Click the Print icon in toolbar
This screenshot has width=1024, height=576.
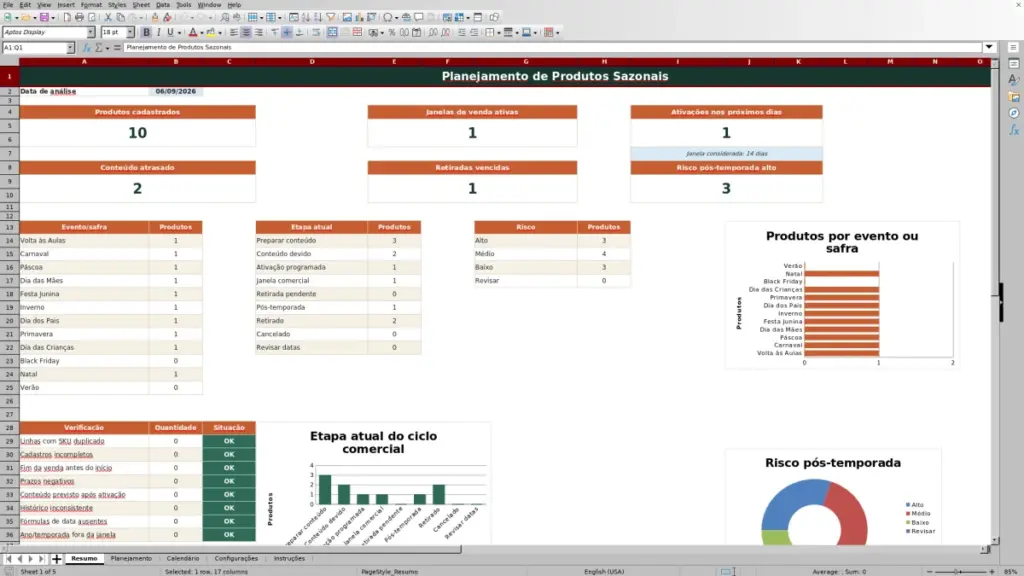pyautogui.click(x=79, y=18)
